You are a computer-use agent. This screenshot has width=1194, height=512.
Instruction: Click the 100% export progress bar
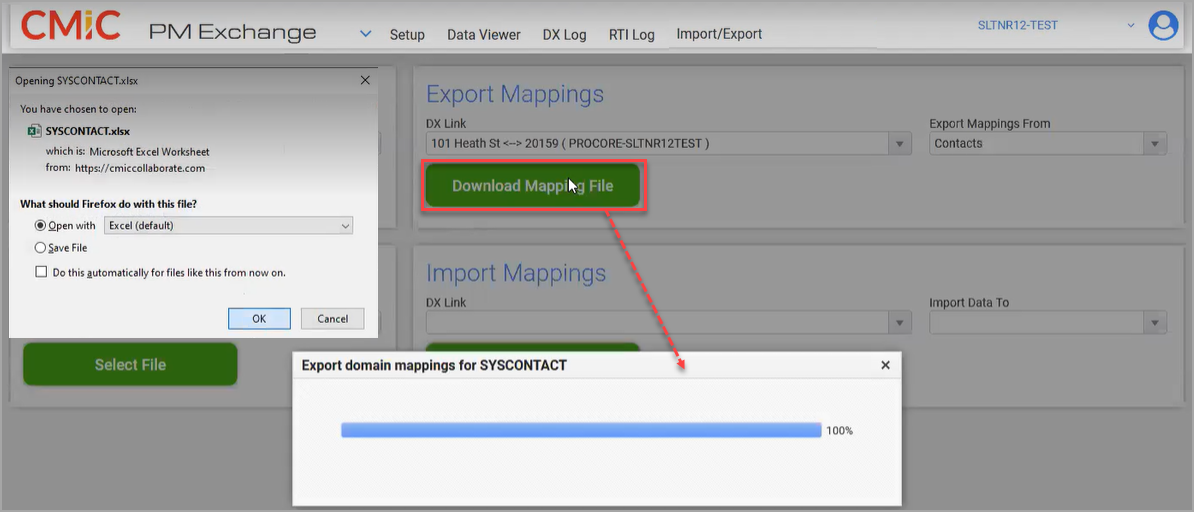coord(581,430)
